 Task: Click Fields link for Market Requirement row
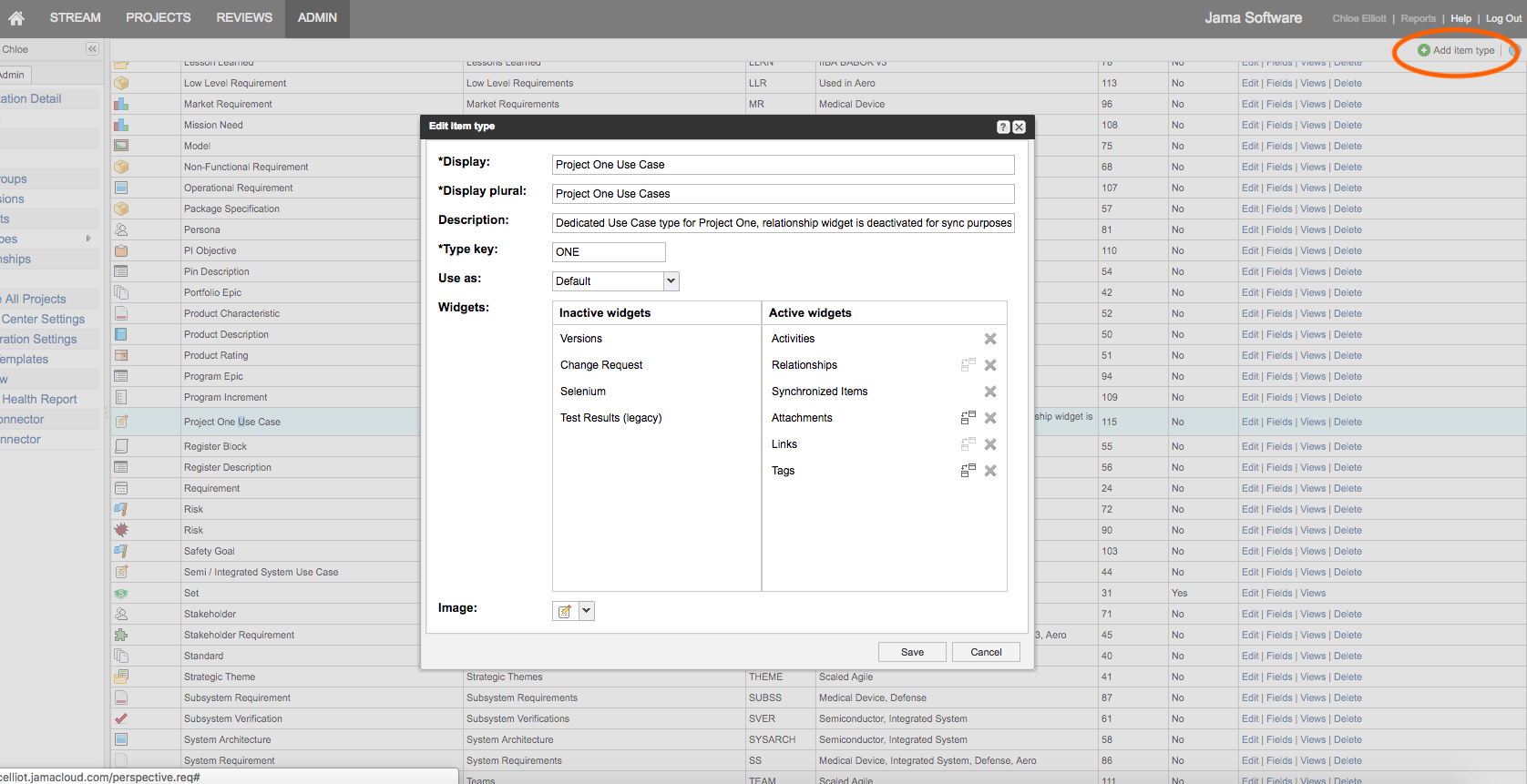point(1279,104)
